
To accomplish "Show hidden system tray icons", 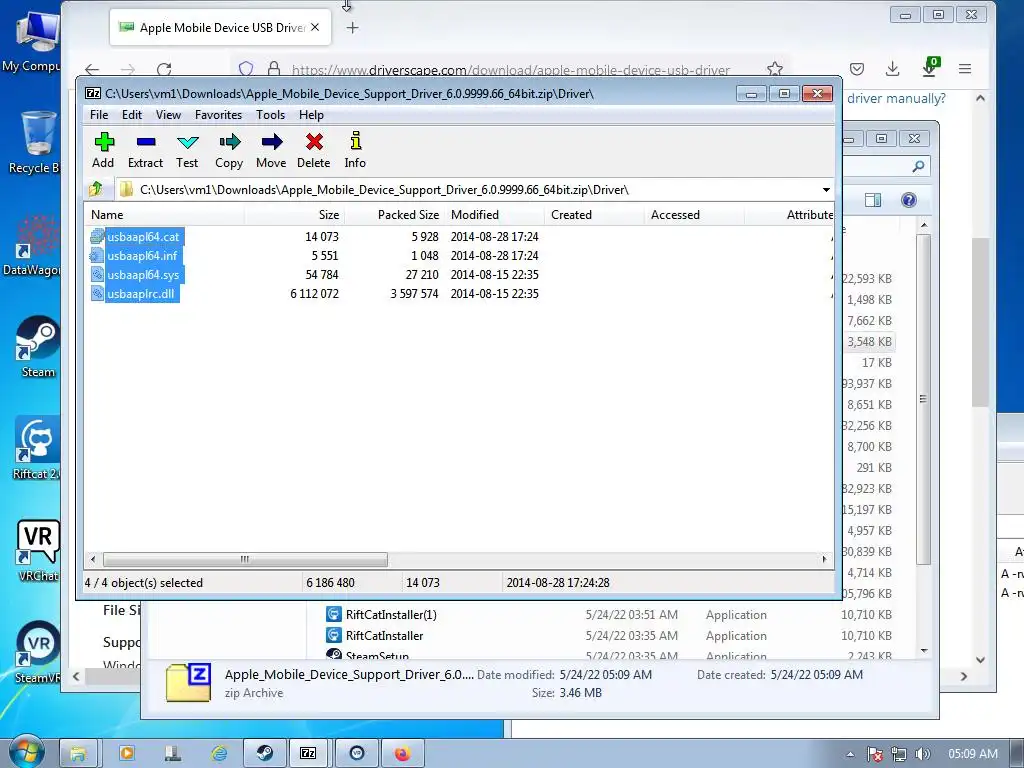I will pos(850,754).
